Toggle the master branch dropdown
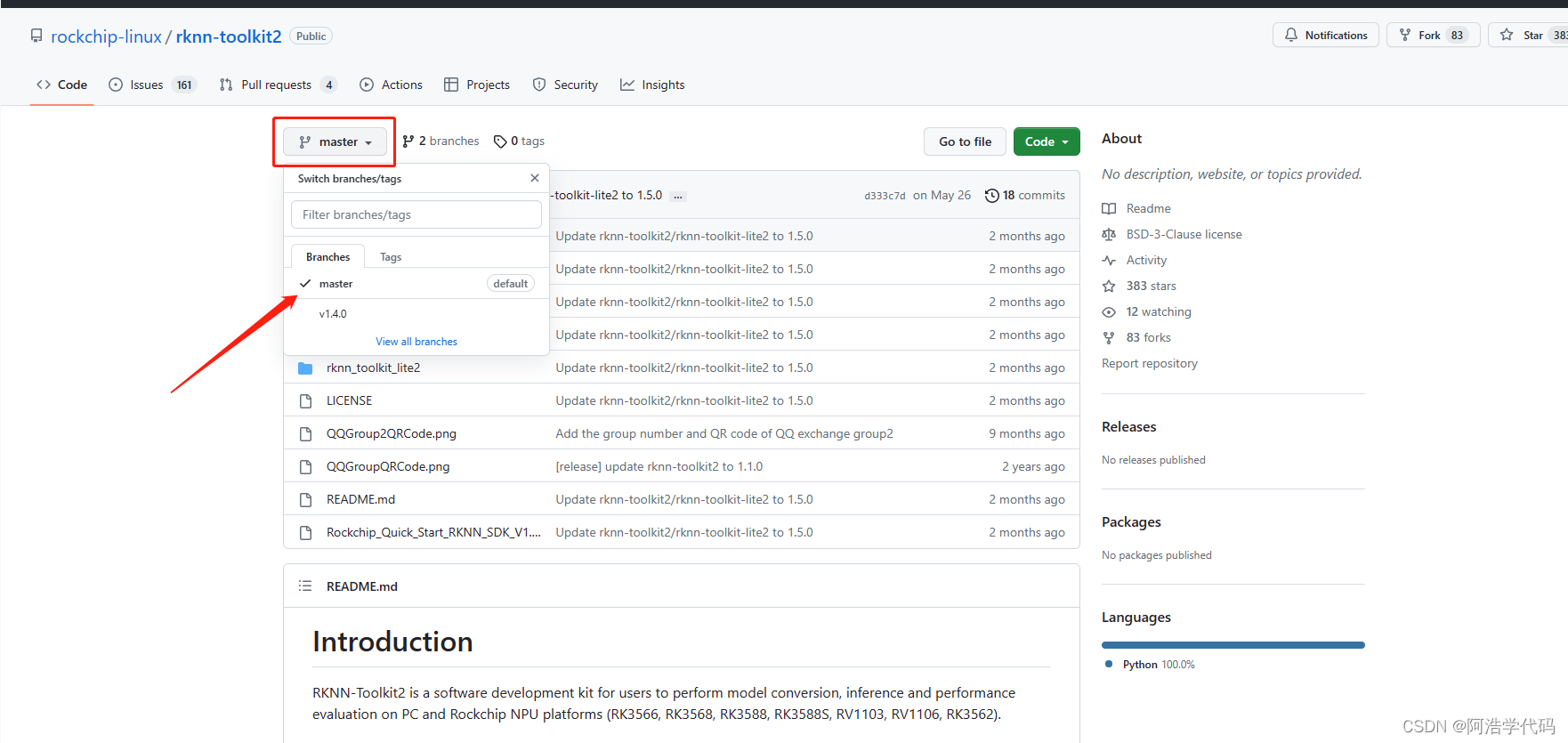 (335, 141)
